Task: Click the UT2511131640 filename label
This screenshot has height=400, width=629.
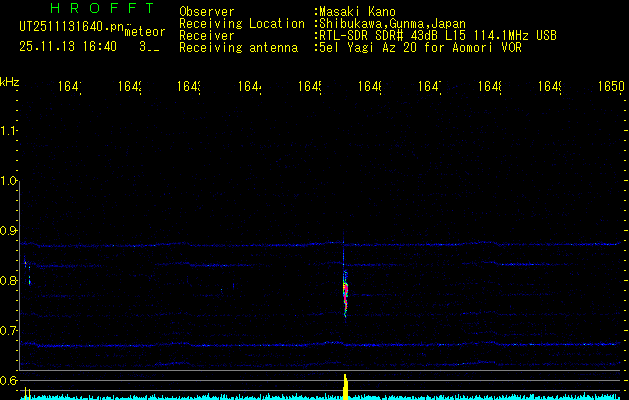Action: point(71,28)
